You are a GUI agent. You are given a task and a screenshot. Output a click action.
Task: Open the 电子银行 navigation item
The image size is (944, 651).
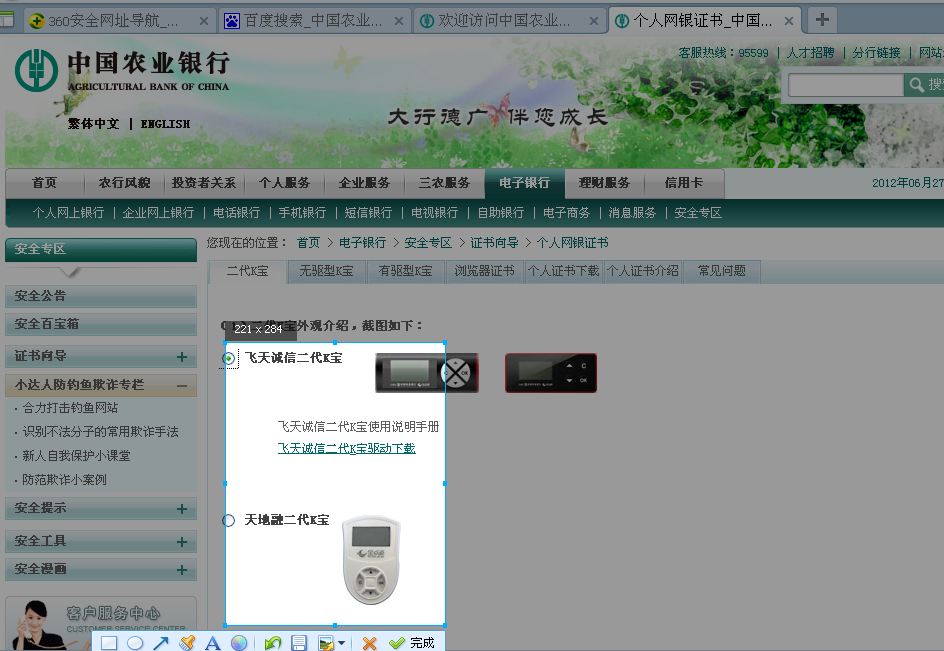(524, 183)
